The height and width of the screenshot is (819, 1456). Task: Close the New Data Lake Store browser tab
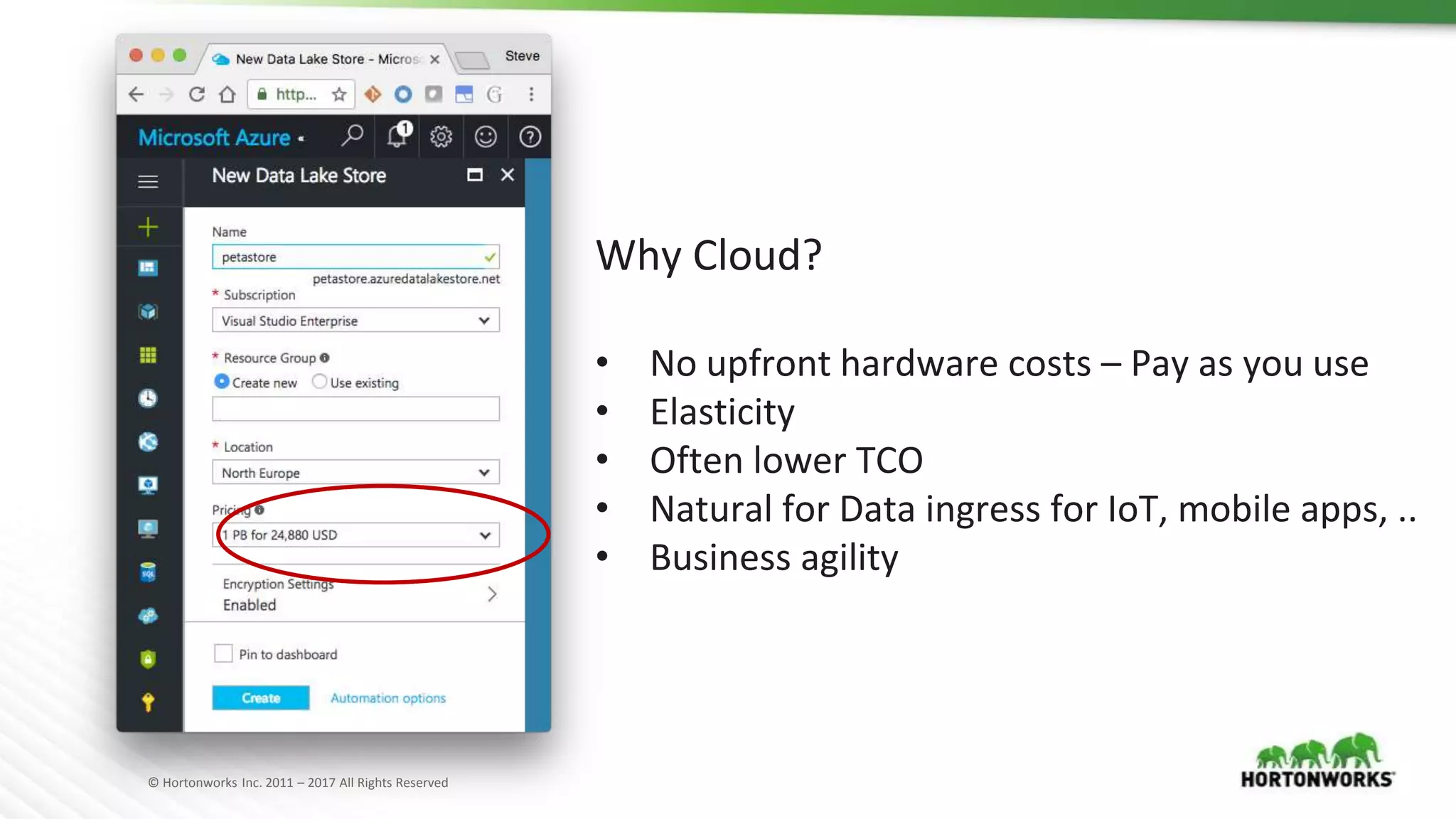tap(435, 60)
